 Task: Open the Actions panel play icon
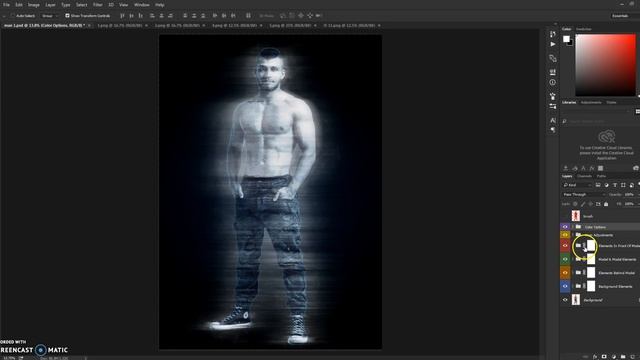[553, 44]
